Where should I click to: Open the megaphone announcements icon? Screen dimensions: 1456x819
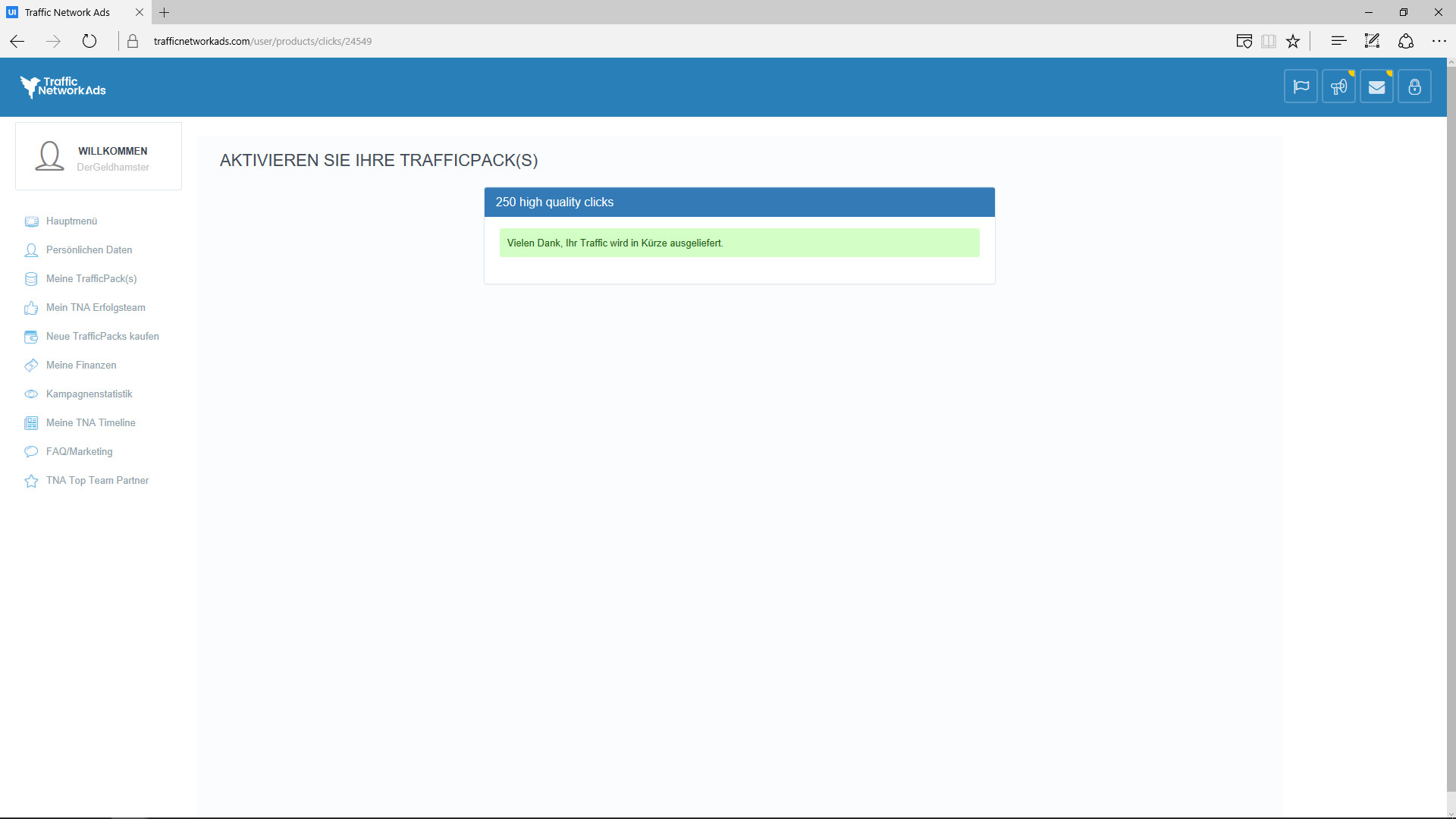(x=1338, y=86)
